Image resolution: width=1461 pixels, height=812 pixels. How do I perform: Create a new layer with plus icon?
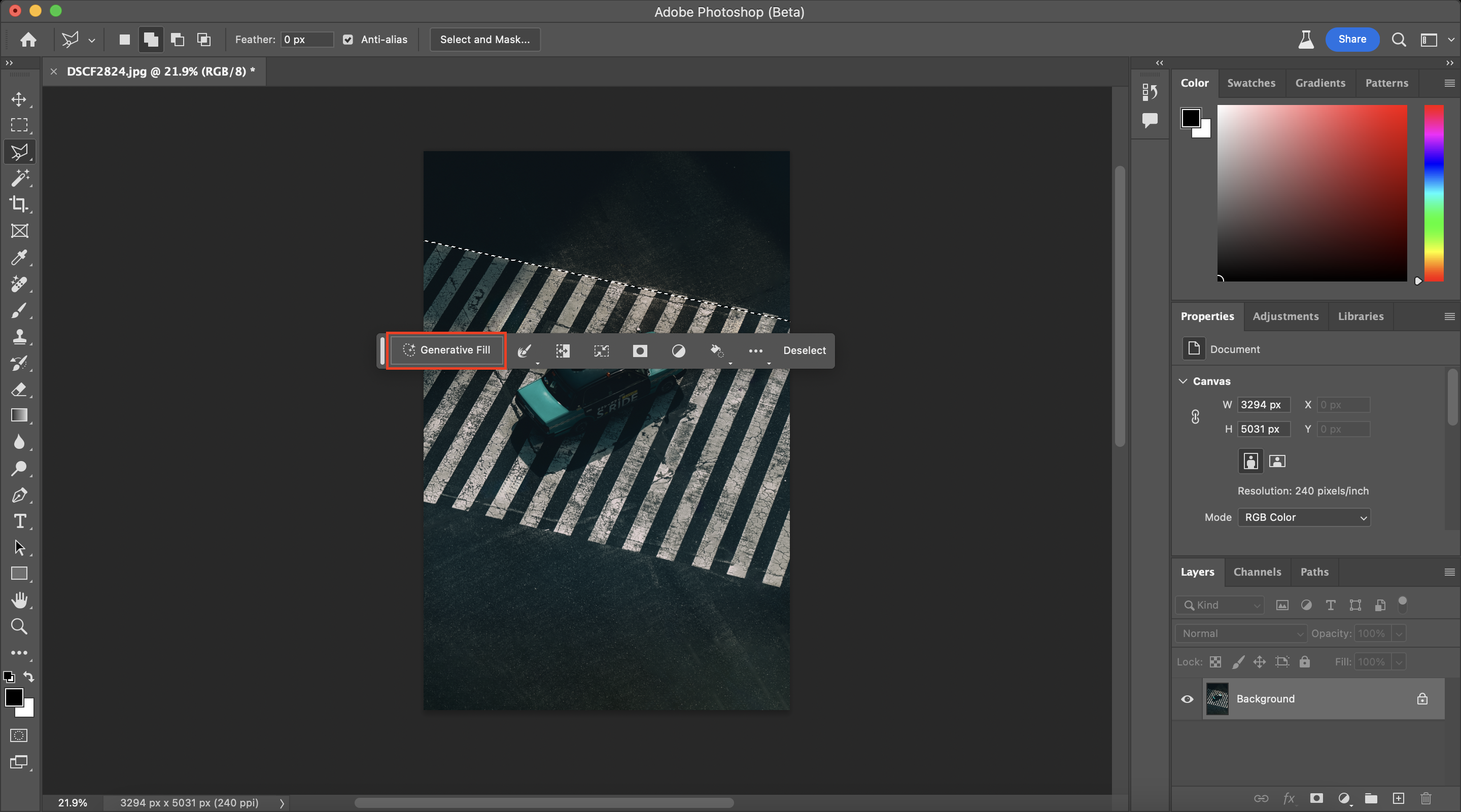click(x=1398, y=798)
